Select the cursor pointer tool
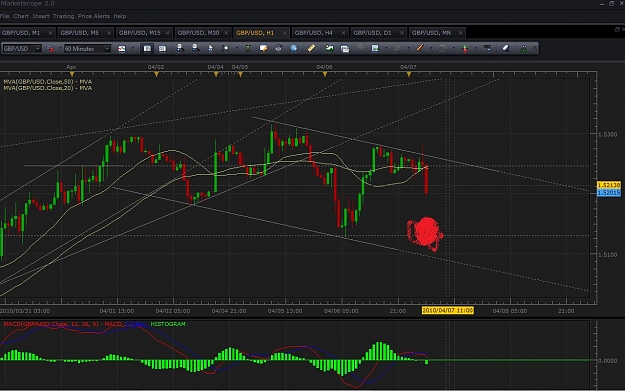Viewport: 625px width, 391px height. tap(210, 48)
